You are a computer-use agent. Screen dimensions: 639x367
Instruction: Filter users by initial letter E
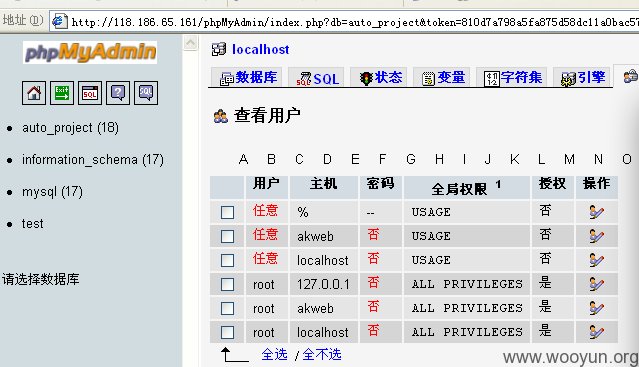pos(355,159)
